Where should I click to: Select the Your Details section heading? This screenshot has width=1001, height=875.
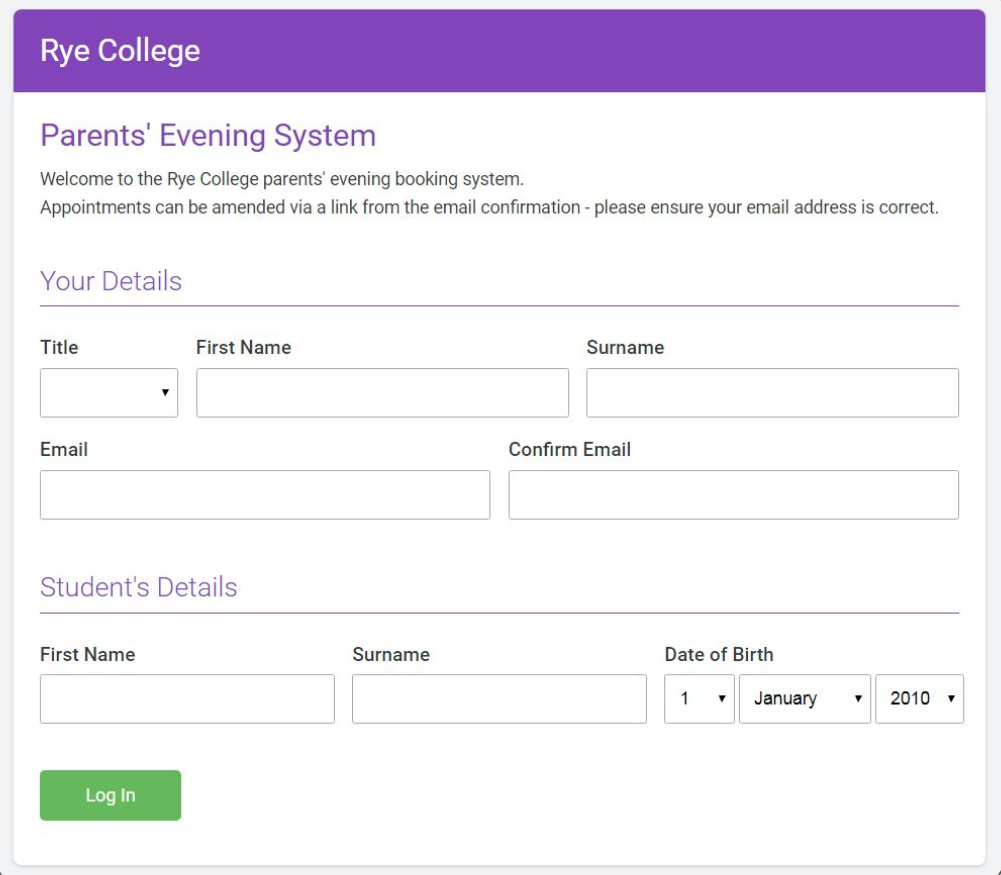click(x=111, y=281)
